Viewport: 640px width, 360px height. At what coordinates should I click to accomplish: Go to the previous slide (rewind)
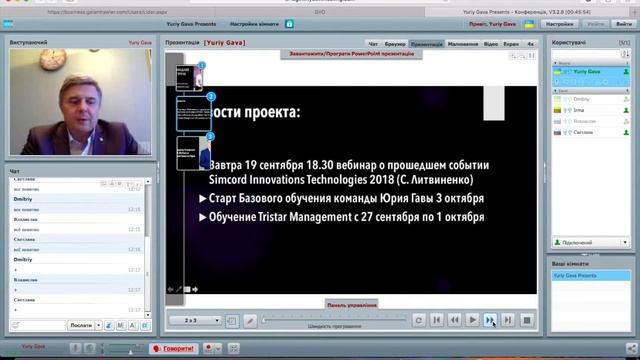(454, 320)
